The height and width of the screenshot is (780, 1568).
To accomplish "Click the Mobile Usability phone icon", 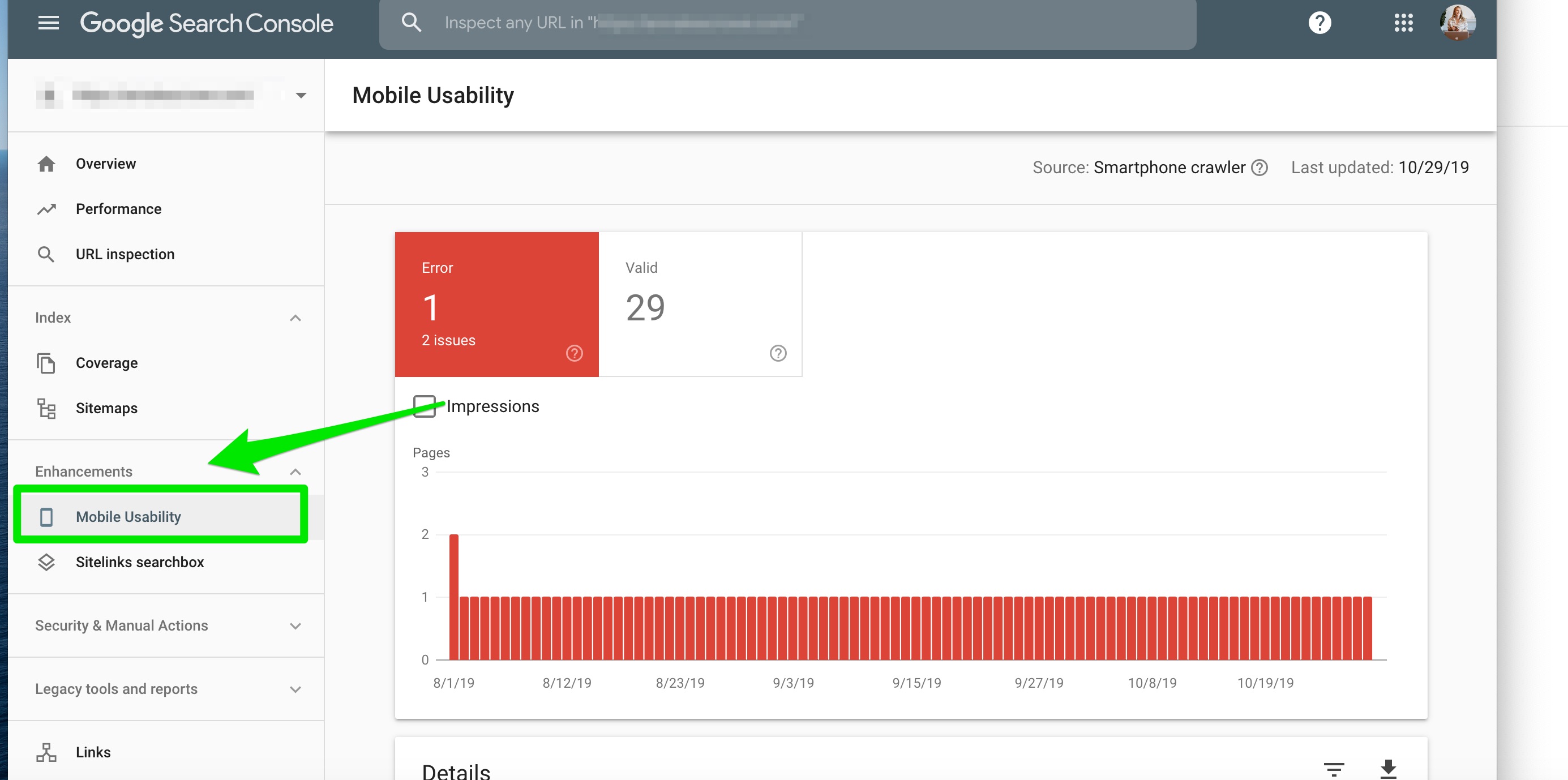I will coord(46,517).
